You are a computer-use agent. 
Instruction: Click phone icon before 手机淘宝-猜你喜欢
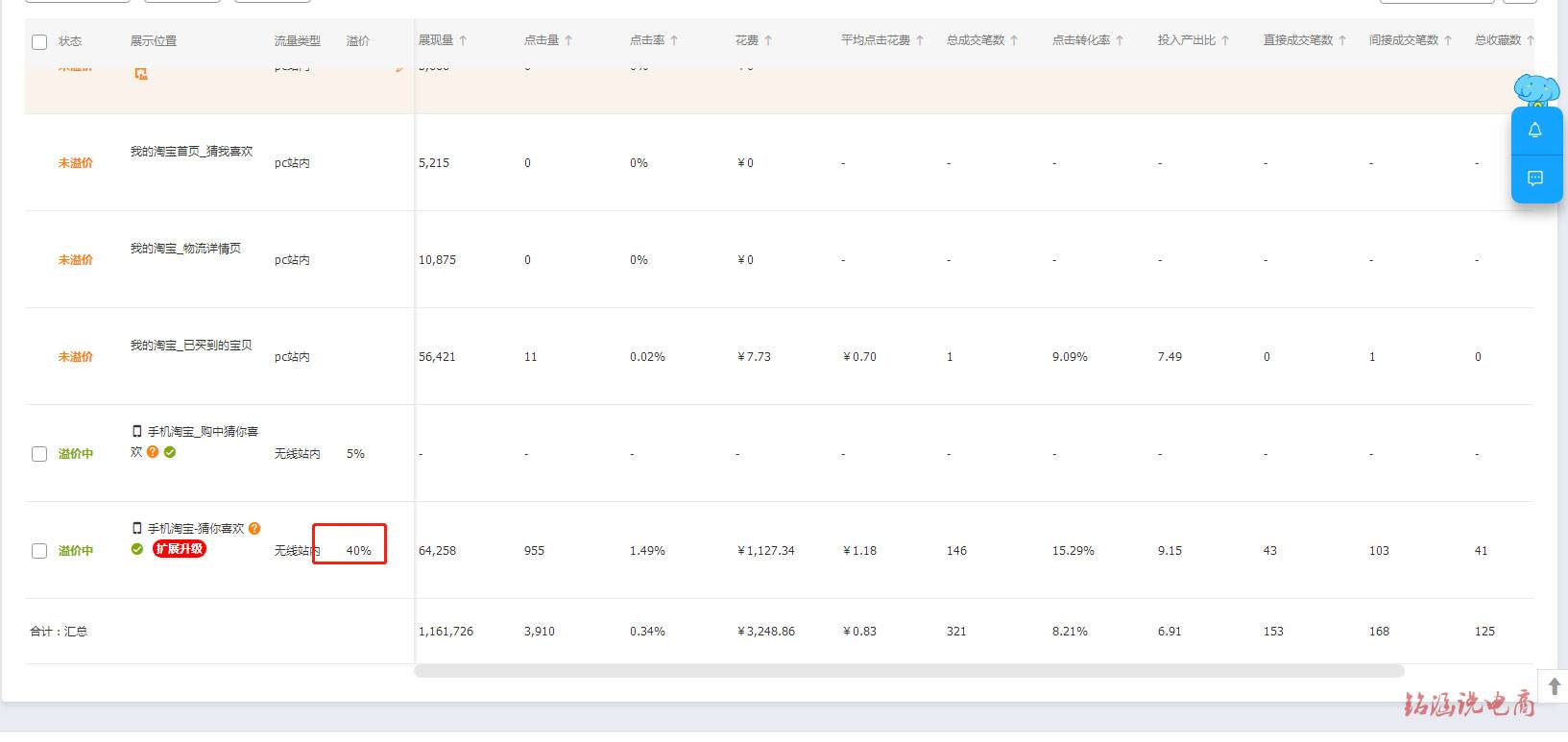[x=137, y=529]
